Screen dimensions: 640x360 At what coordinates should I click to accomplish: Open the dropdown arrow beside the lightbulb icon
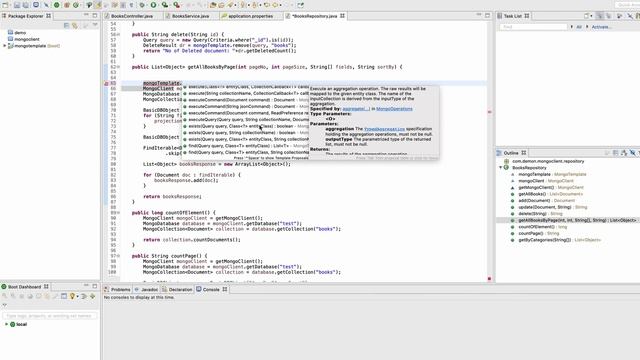click(77, 296)
